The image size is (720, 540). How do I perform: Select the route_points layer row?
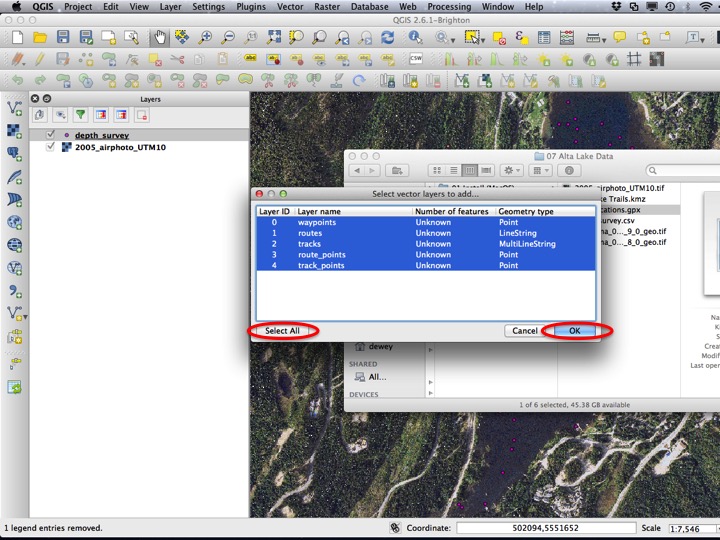coord(426,255)
